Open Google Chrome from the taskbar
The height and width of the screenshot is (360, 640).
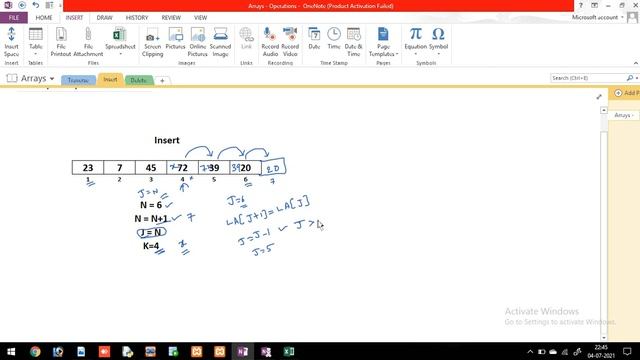35,351
